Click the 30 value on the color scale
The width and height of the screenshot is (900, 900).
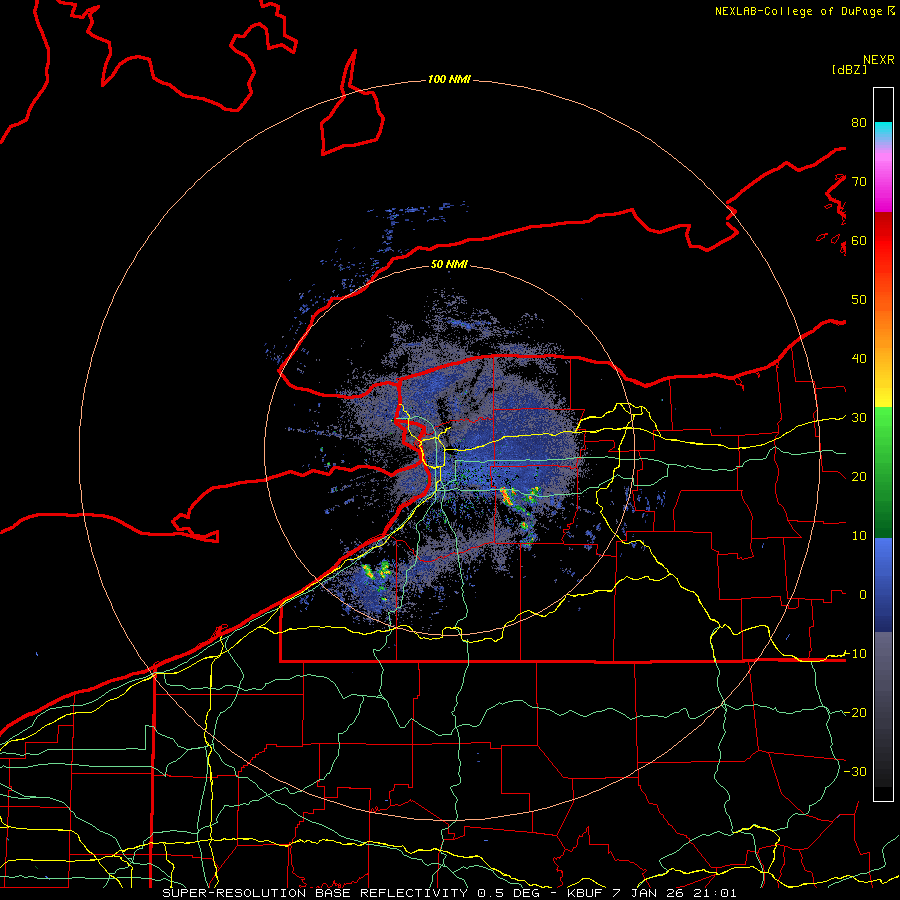click(859, 417)
